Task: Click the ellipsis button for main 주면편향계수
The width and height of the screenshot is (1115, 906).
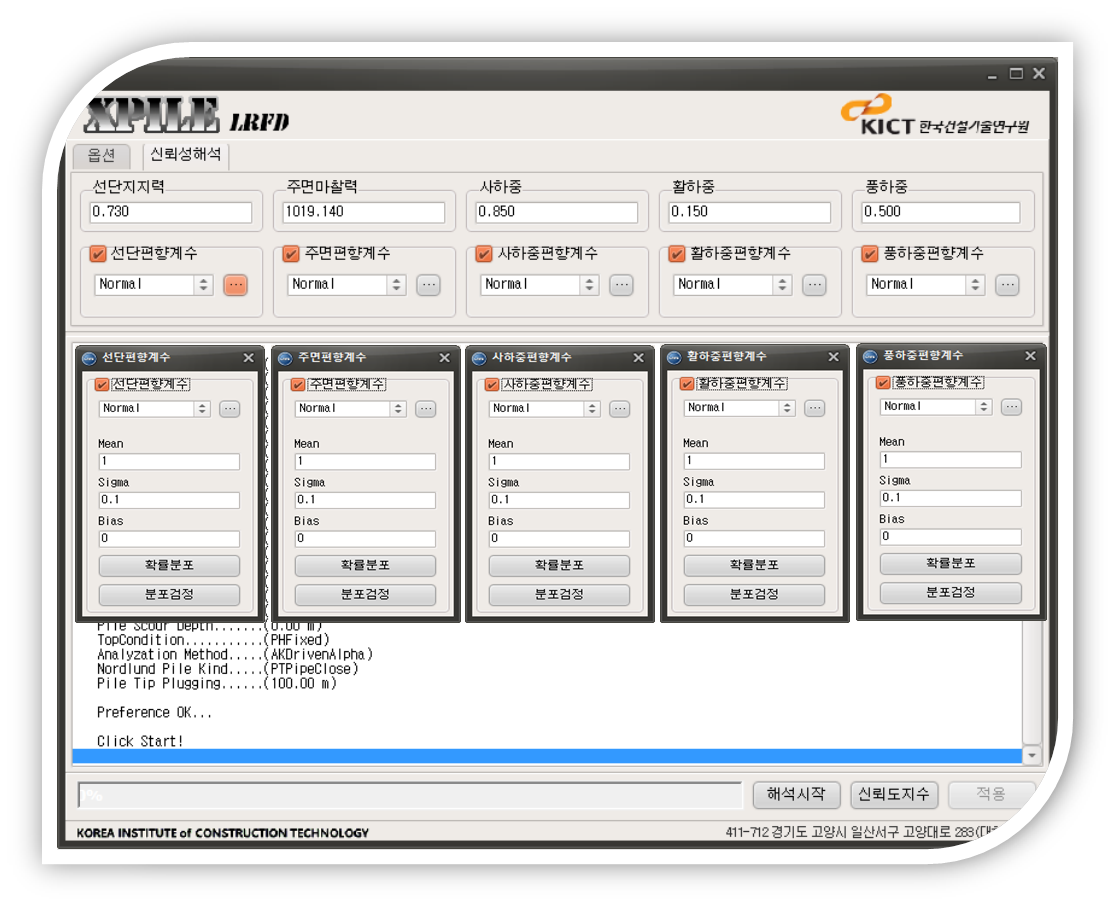Action: tap(428, 285)
